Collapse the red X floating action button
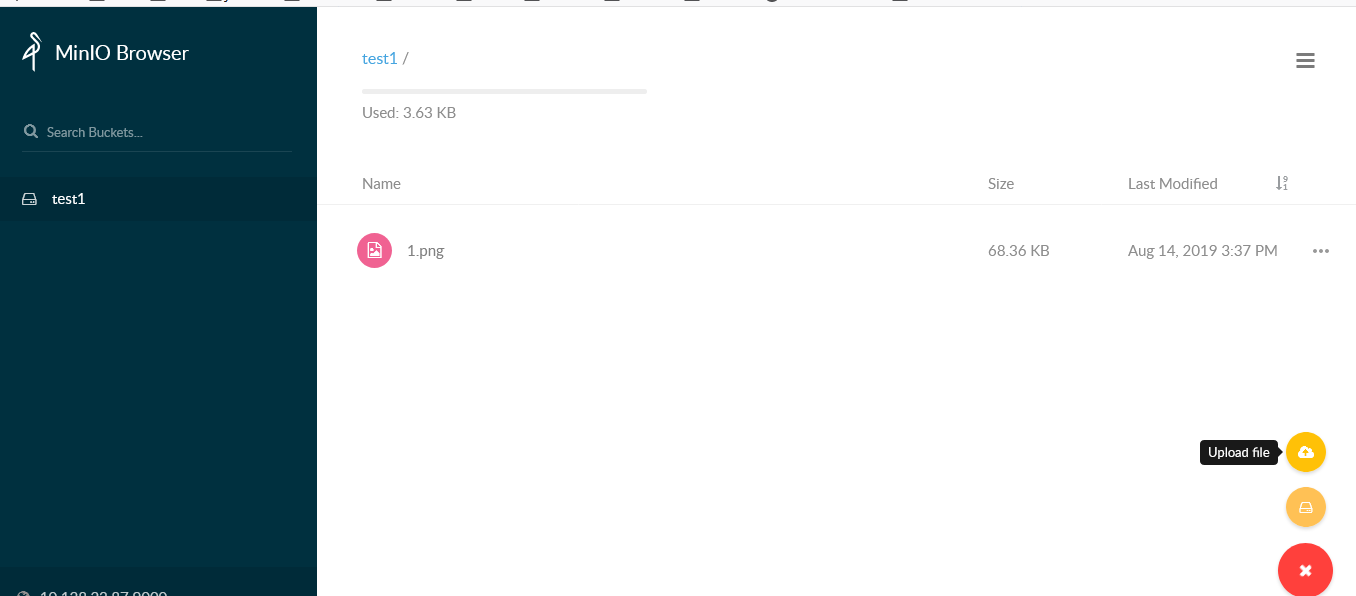Screen dimensions: 1356x596 (x=1305, y=570)
